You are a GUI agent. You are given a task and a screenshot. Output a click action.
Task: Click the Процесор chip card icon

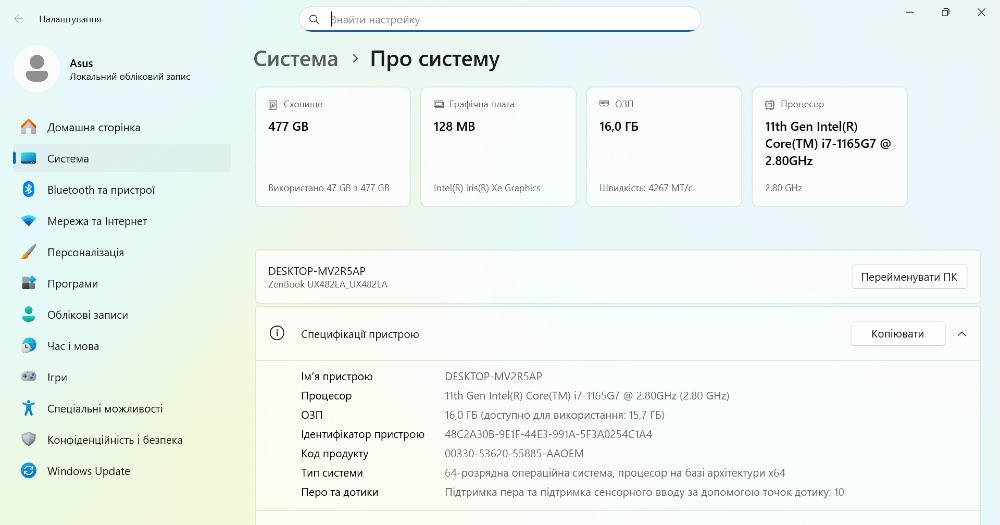point(770,104)
